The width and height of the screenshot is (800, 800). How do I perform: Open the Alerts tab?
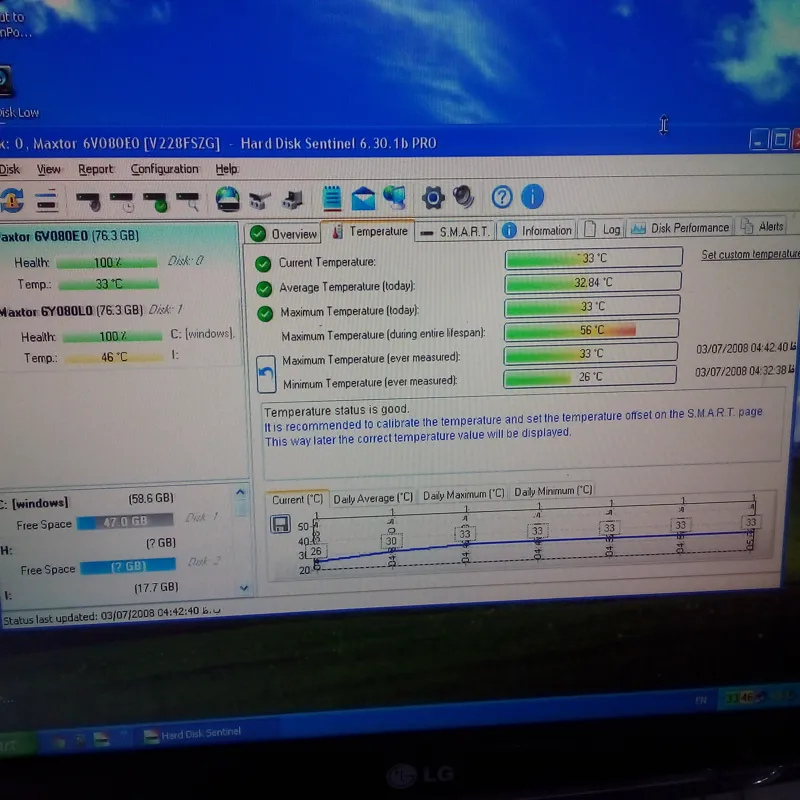(762, 227)
